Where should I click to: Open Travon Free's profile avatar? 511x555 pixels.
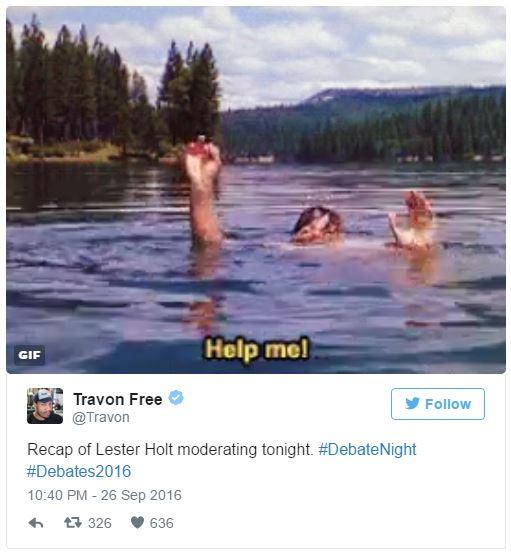coord(45,406)
